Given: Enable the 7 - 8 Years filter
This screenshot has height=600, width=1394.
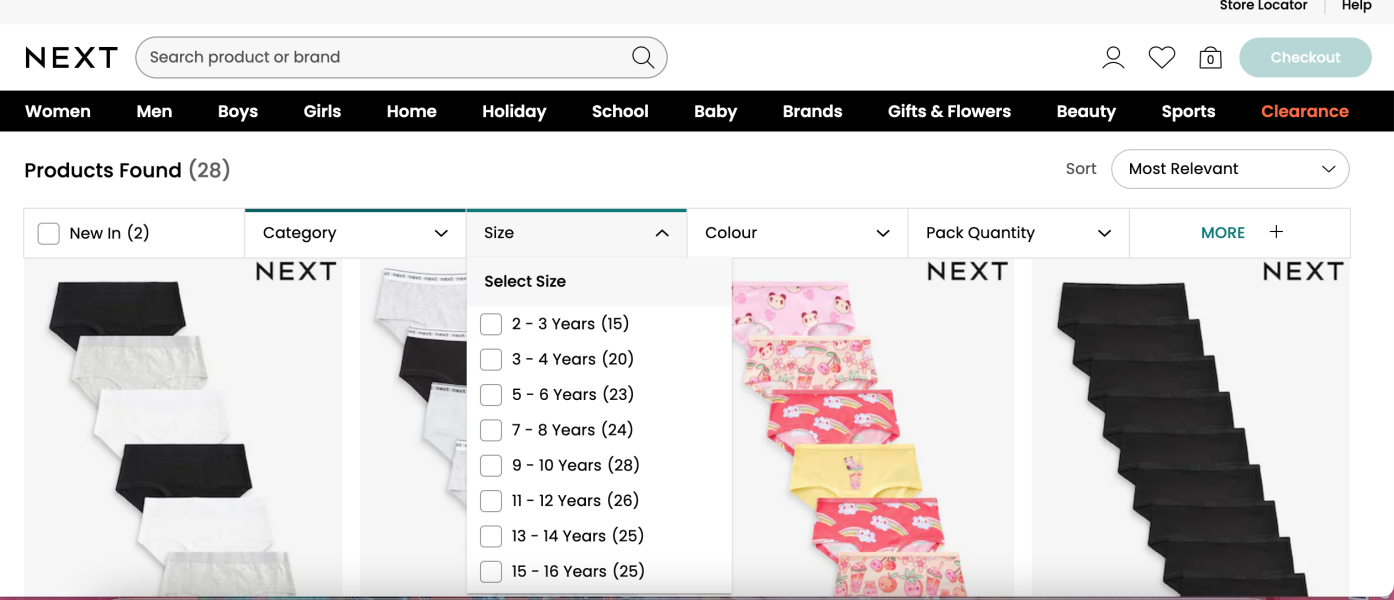Looking at the screenshot, I should (491, 430).
